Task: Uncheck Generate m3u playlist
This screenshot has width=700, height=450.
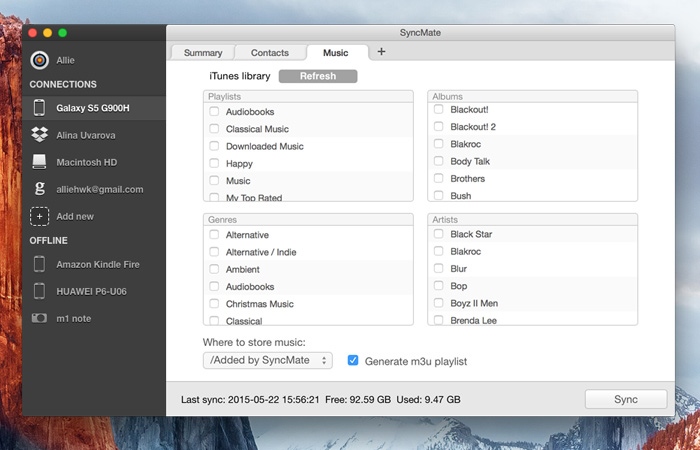Action: (353, 360)
